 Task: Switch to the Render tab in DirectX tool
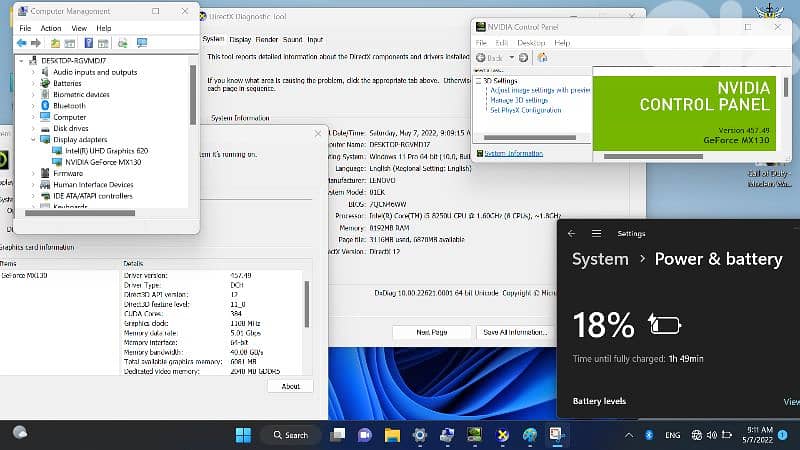[266, 39]
